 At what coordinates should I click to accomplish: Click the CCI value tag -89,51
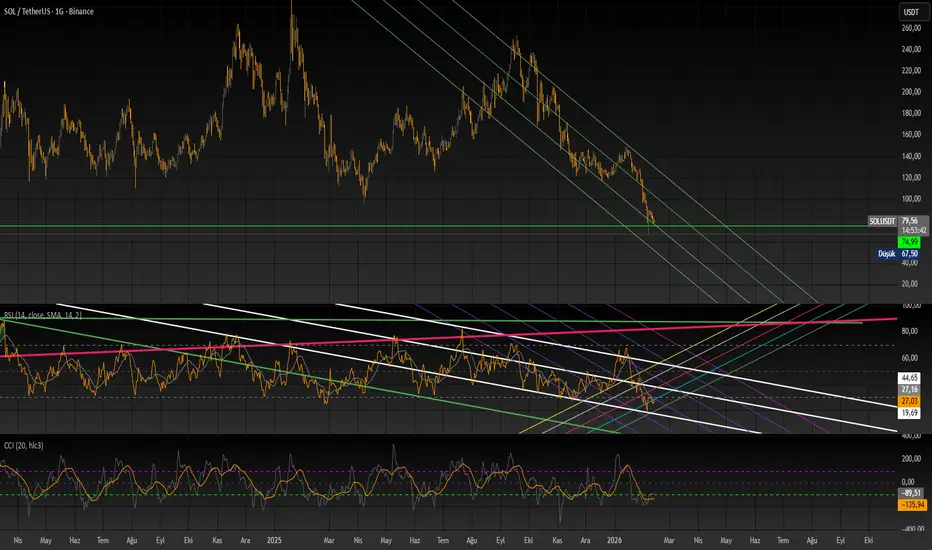tap(909, 493)
